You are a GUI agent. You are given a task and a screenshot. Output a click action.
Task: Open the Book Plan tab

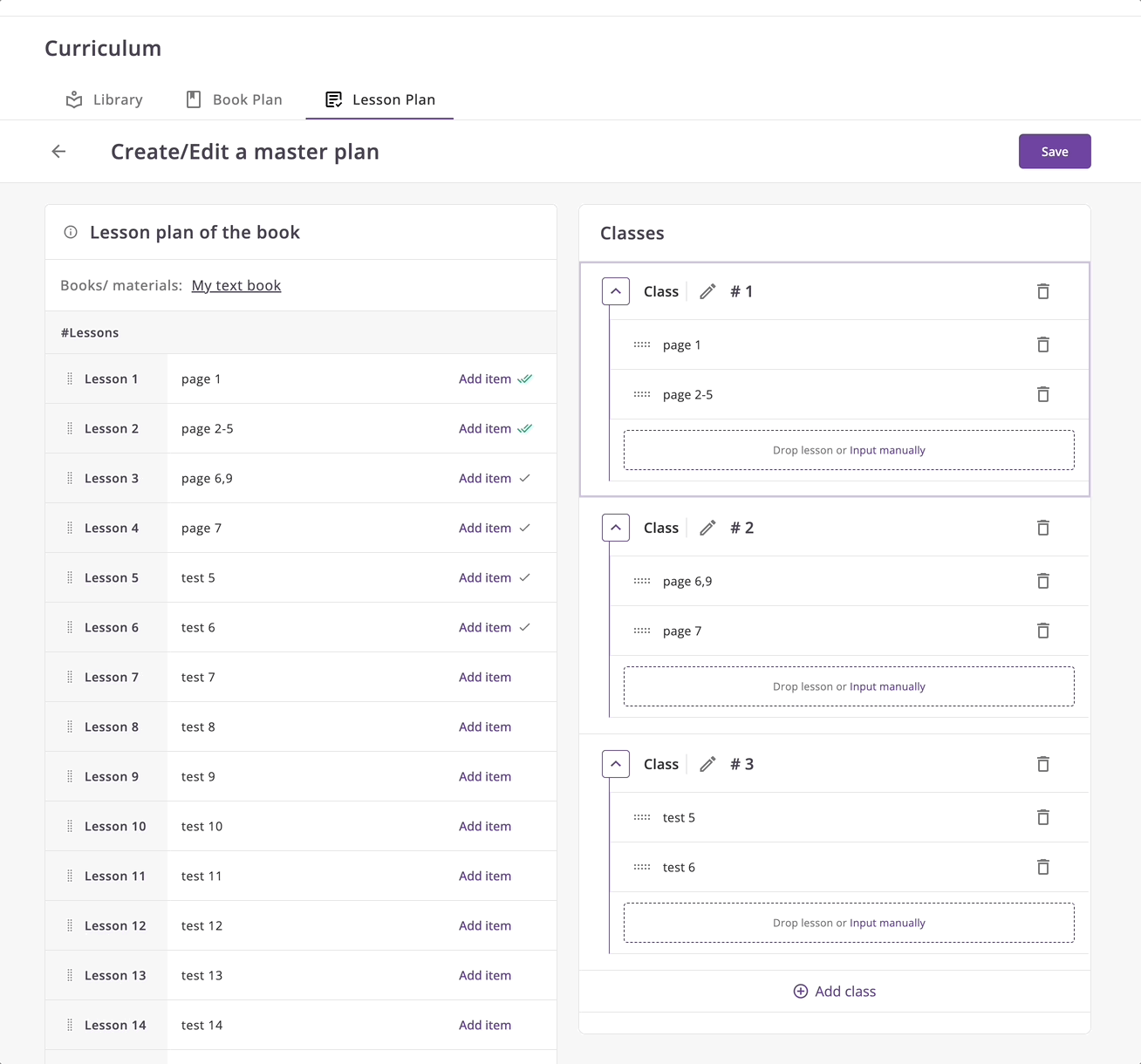(235, 99)
